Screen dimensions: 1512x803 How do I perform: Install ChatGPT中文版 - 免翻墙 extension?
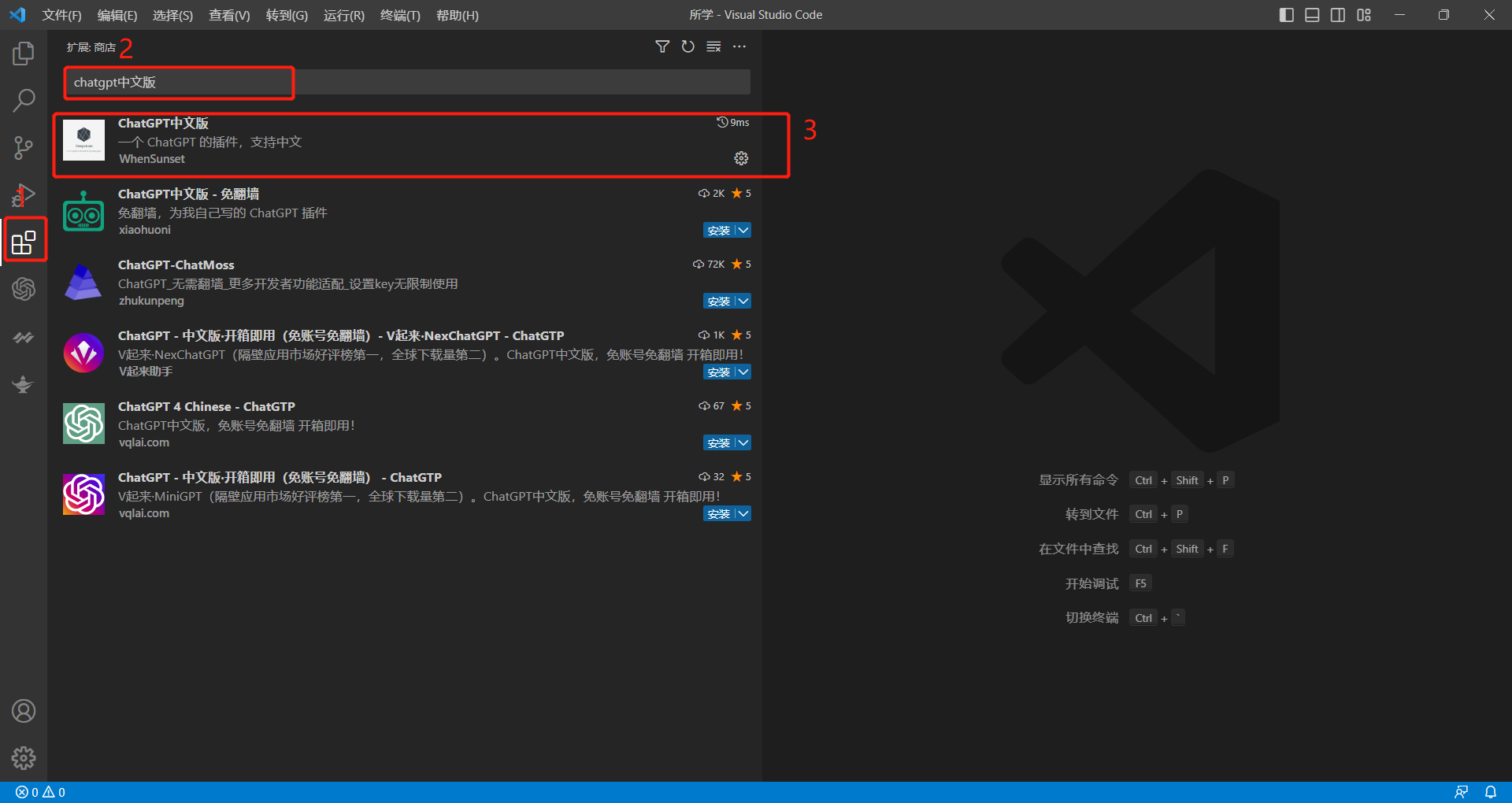tap(719, 230)
